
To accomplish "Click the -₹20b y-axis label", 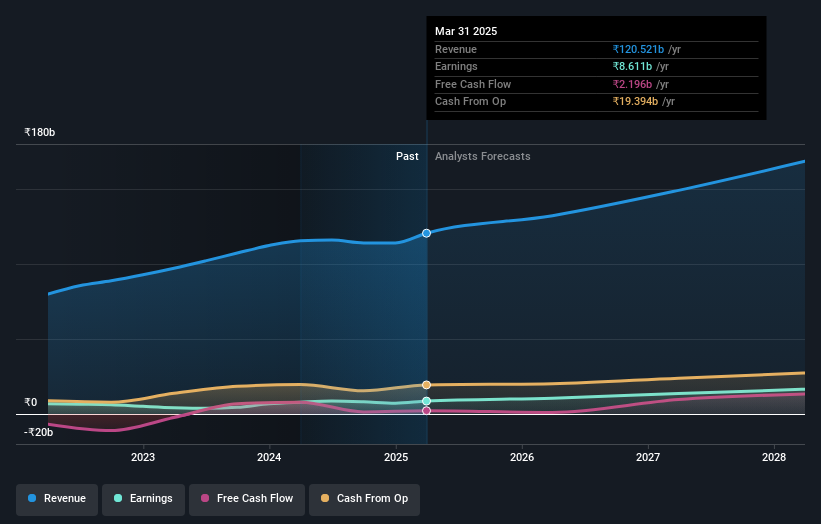I will [x=38, y=432].
